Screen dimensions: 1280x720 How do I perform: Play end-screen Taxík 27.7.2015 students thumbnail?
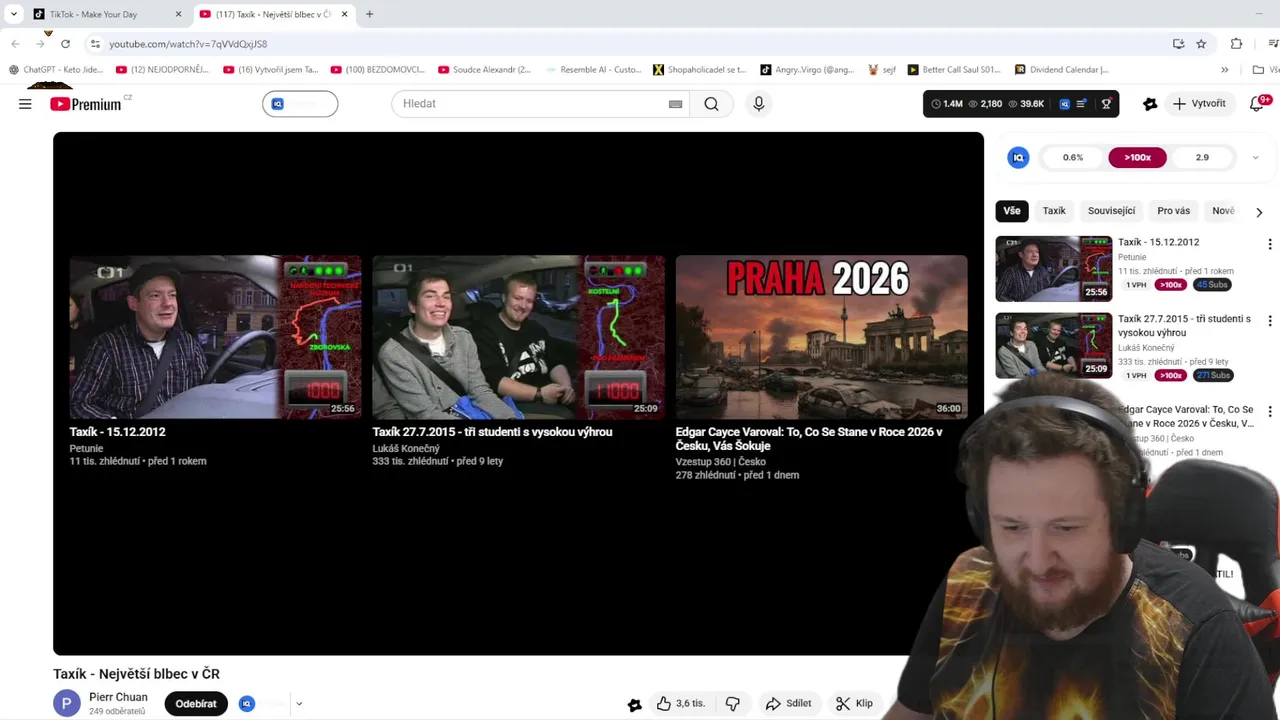[518, 337]
